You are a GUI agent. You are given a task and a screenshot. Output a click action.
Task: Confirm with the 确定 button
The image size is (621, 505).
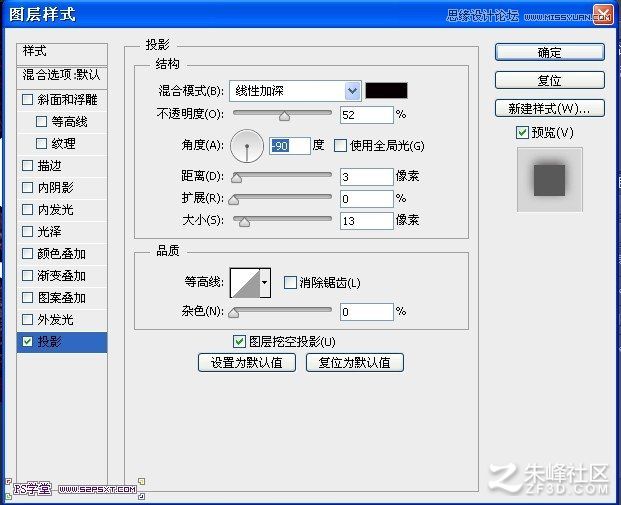550,52
